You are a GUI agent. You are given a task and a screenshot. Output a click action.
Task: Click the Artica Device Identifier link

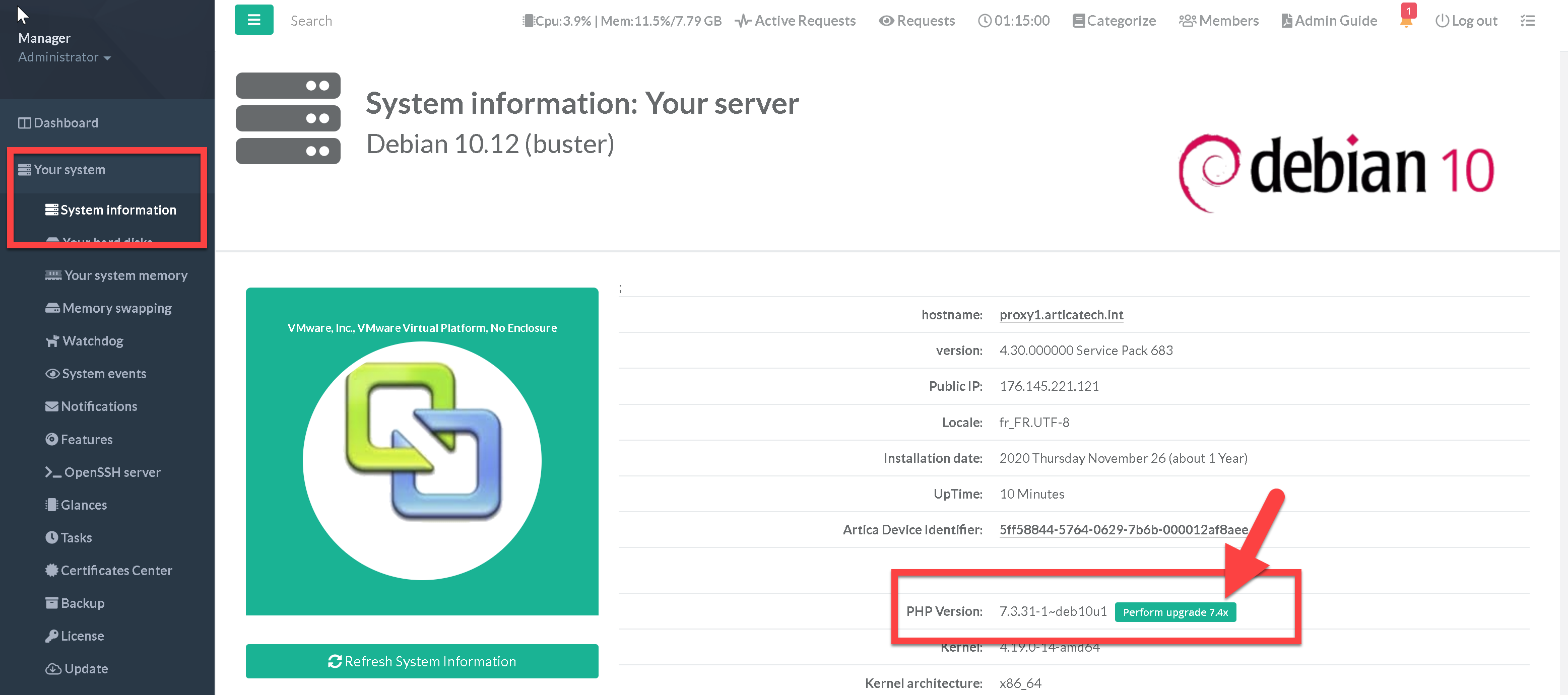pyautogui.click(x=1123, y=529)
